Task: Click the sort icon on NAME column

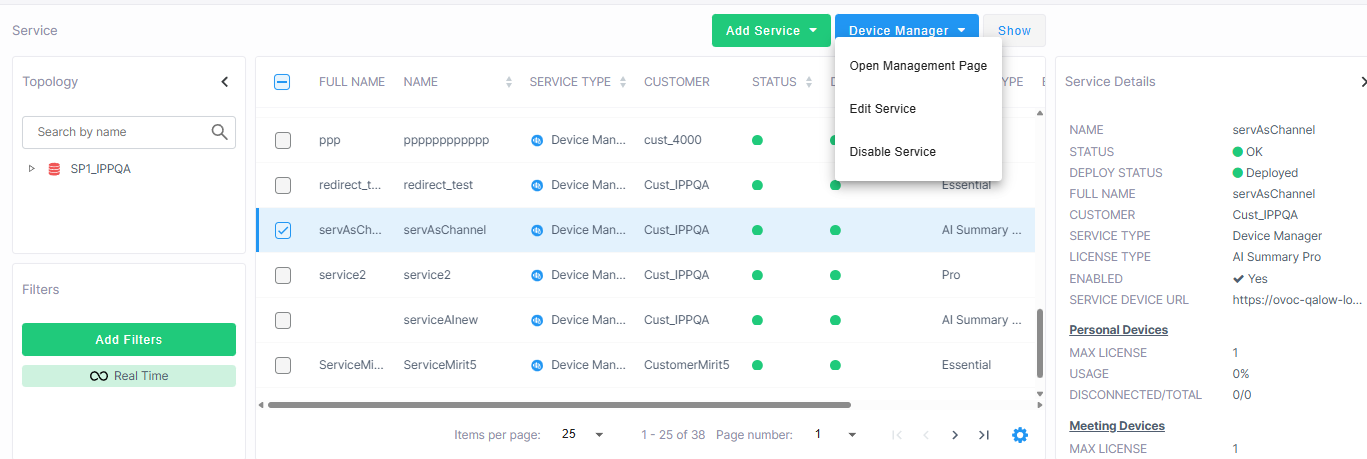Action: [509, 82]
